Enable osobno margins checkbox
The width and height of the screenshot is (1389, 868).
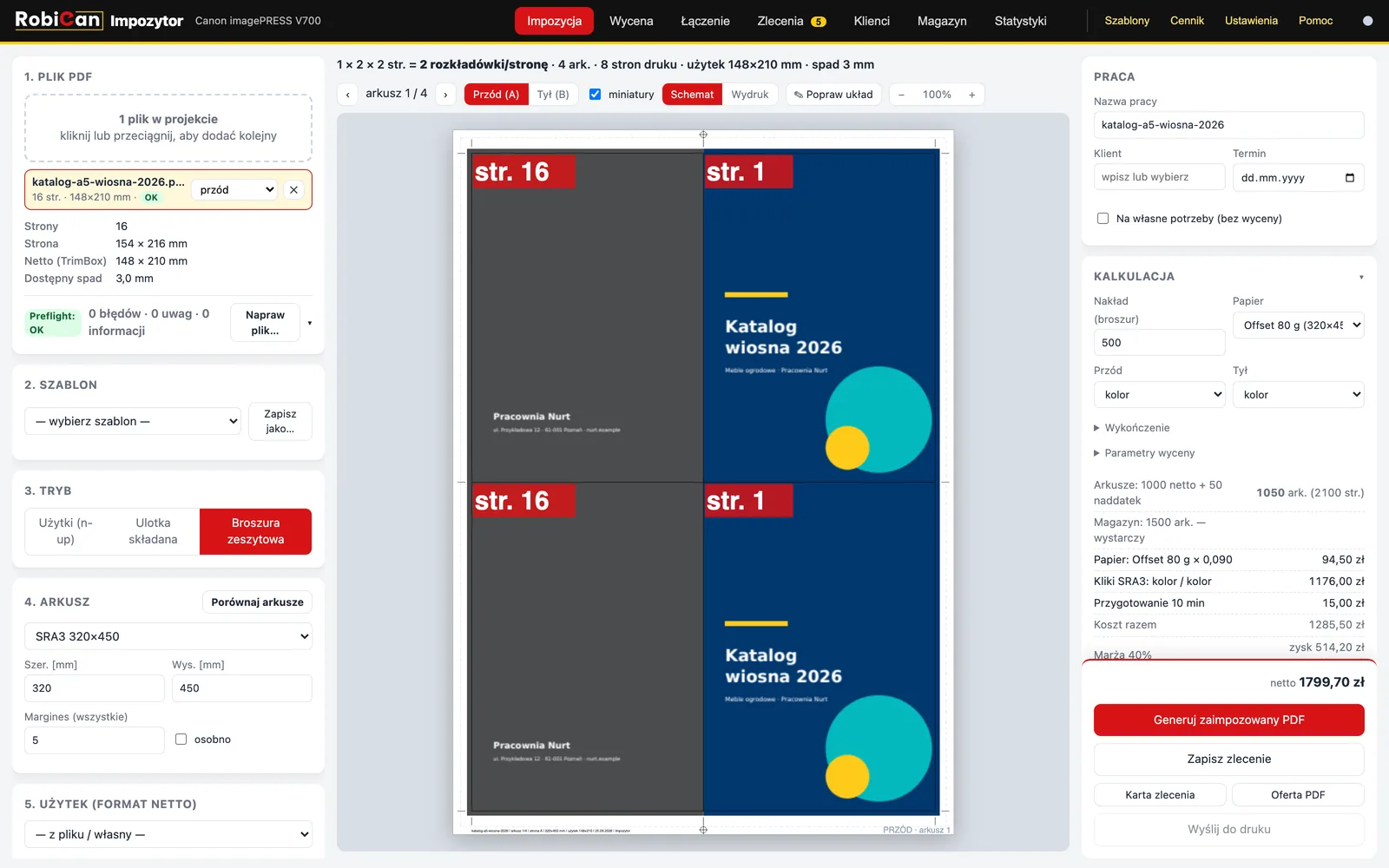tap(181, 740)
